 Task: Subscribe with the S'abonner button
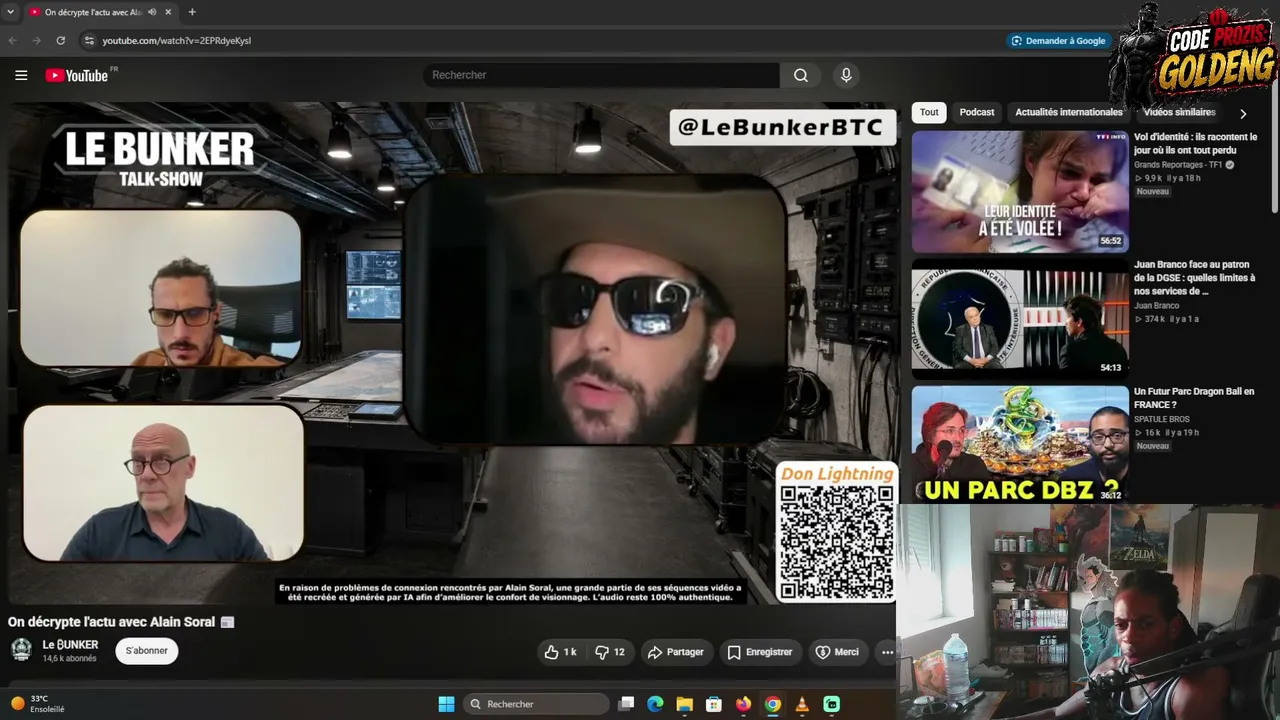tap(147, 651)
